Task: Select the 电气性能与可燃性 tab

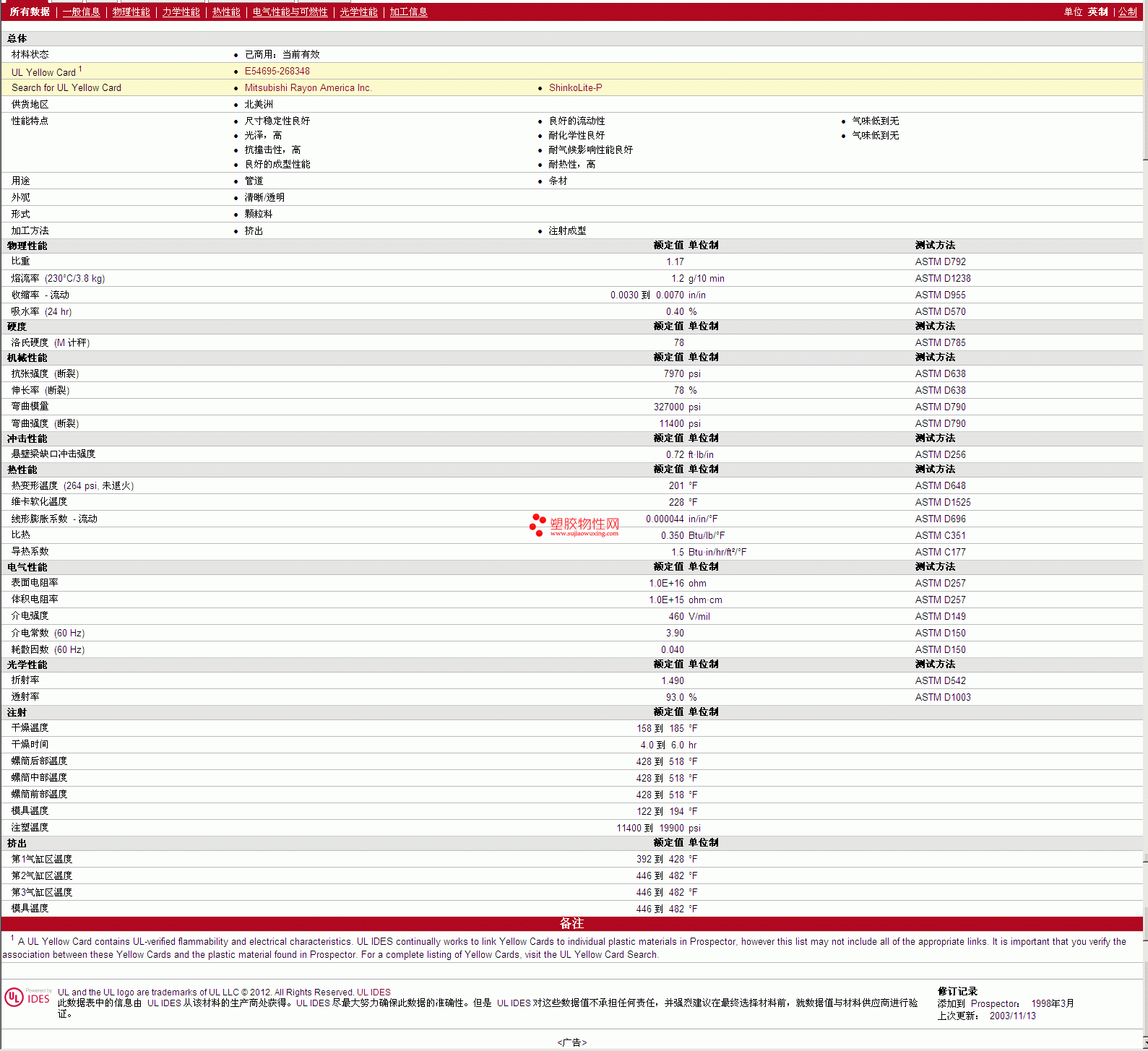Action: (x=290, y=12)
